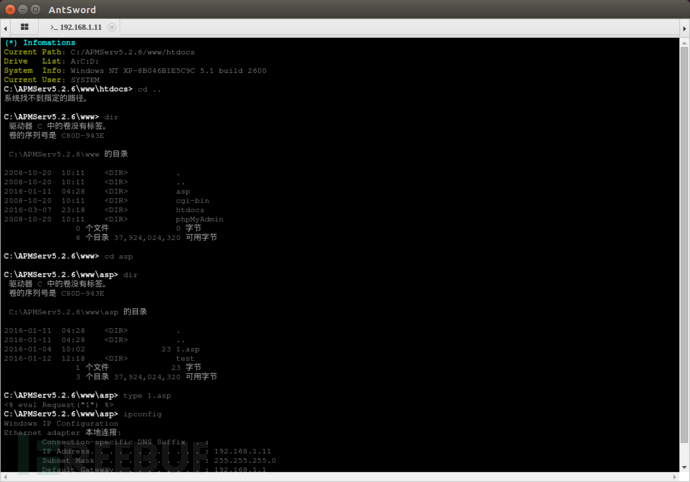The image size is (690, 482).
Task: Click the horizontal scrollbar right arrow
Action: pyautogui.click(x=675, y=477)
